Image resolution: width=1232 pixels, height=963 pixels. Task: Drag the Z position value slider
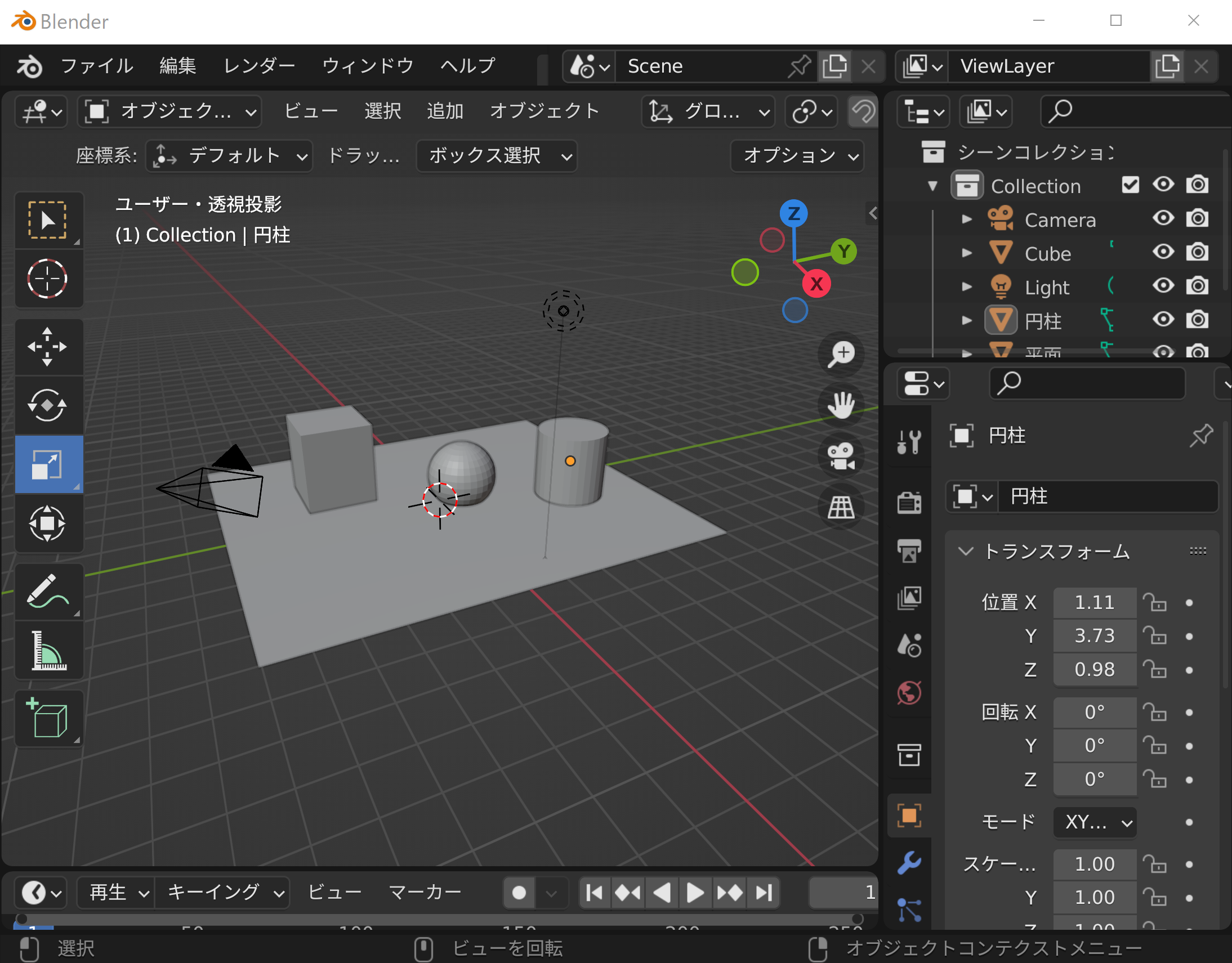1090,668
